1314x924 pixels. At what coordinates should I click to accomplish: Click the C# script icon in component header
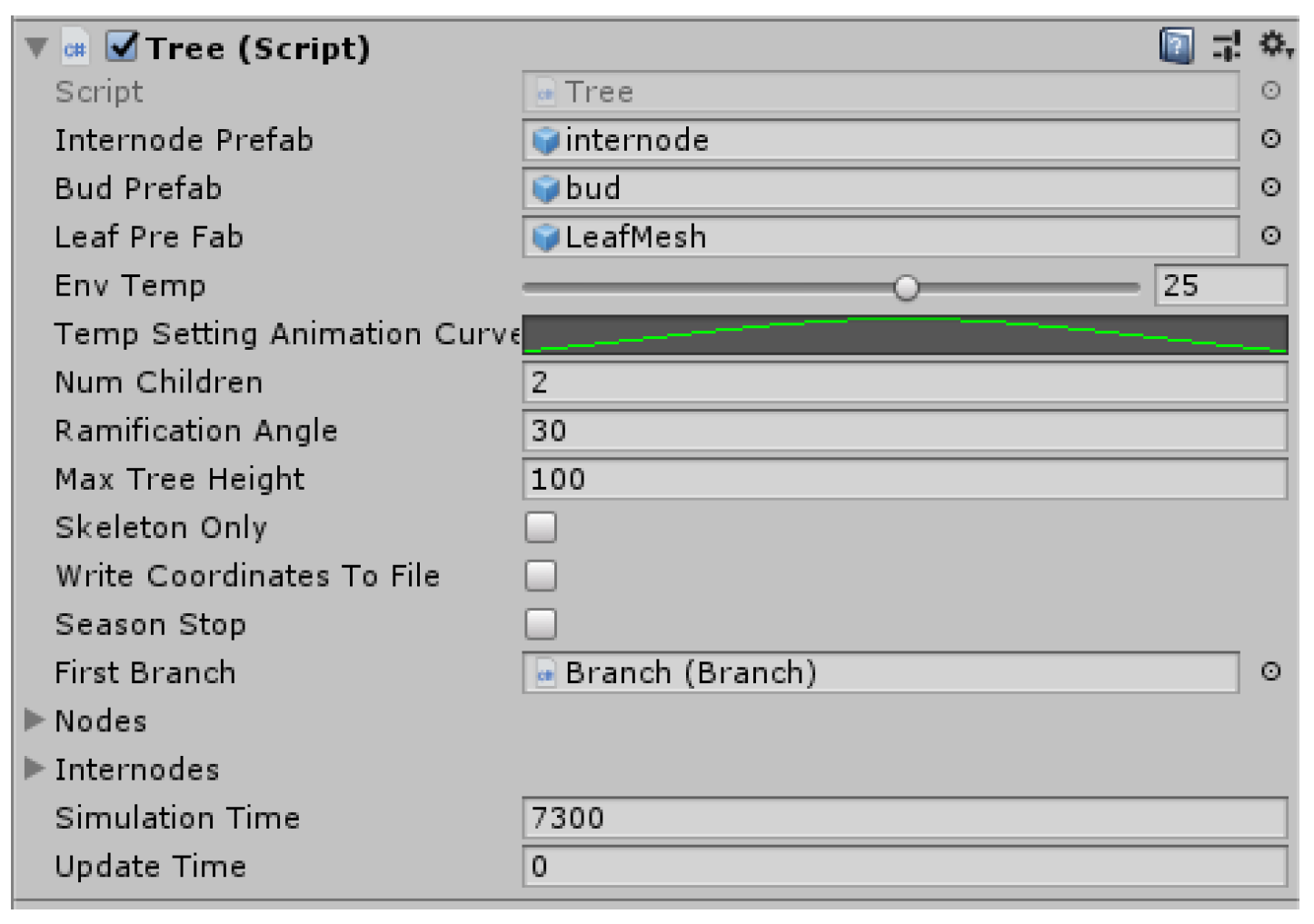(75, 48)
